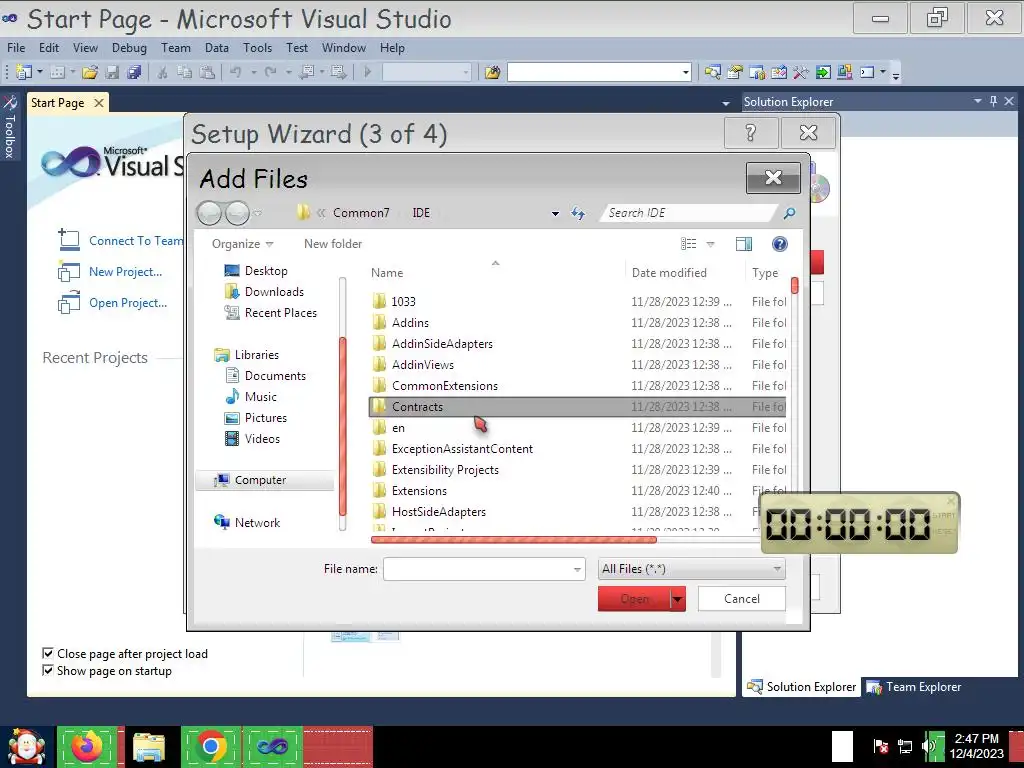Open File Explorer from the taskbar
Screen dimensions: 1024x768
[149, 747]
